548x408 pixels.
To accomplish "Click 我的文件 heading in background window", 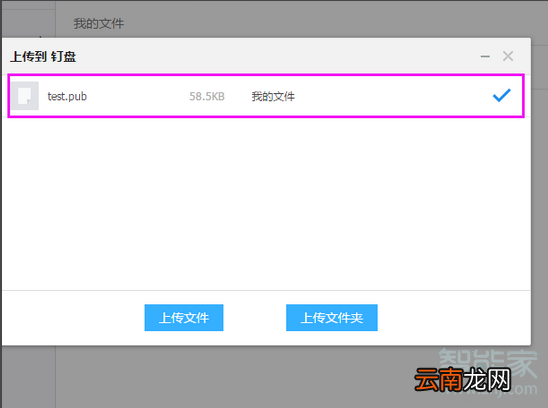I will tap(99, 24).
